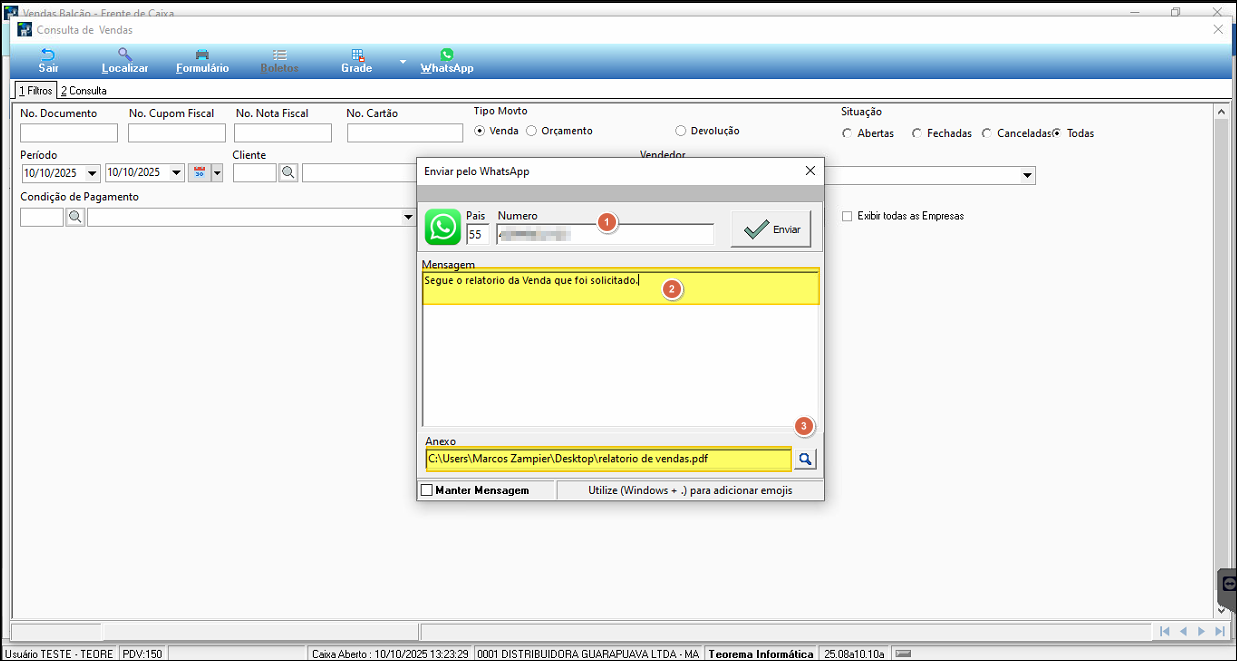Click the Boletos toolbar icon
The height and width of the screenshot is (661, 1237).
click(x=279, y=61)
